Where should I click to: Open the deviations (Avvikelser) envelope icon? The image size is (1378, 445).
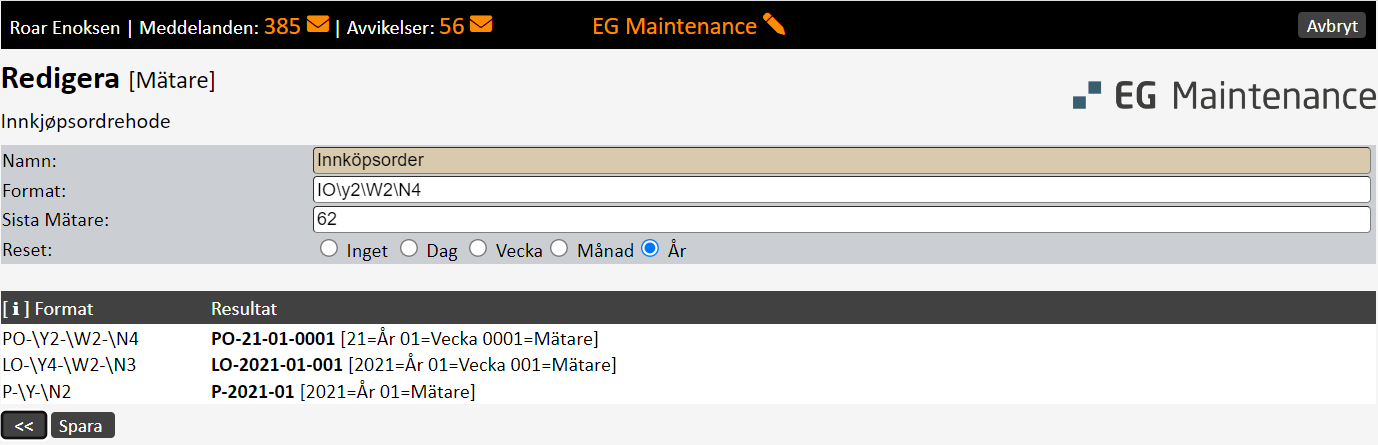pos(481,25)
